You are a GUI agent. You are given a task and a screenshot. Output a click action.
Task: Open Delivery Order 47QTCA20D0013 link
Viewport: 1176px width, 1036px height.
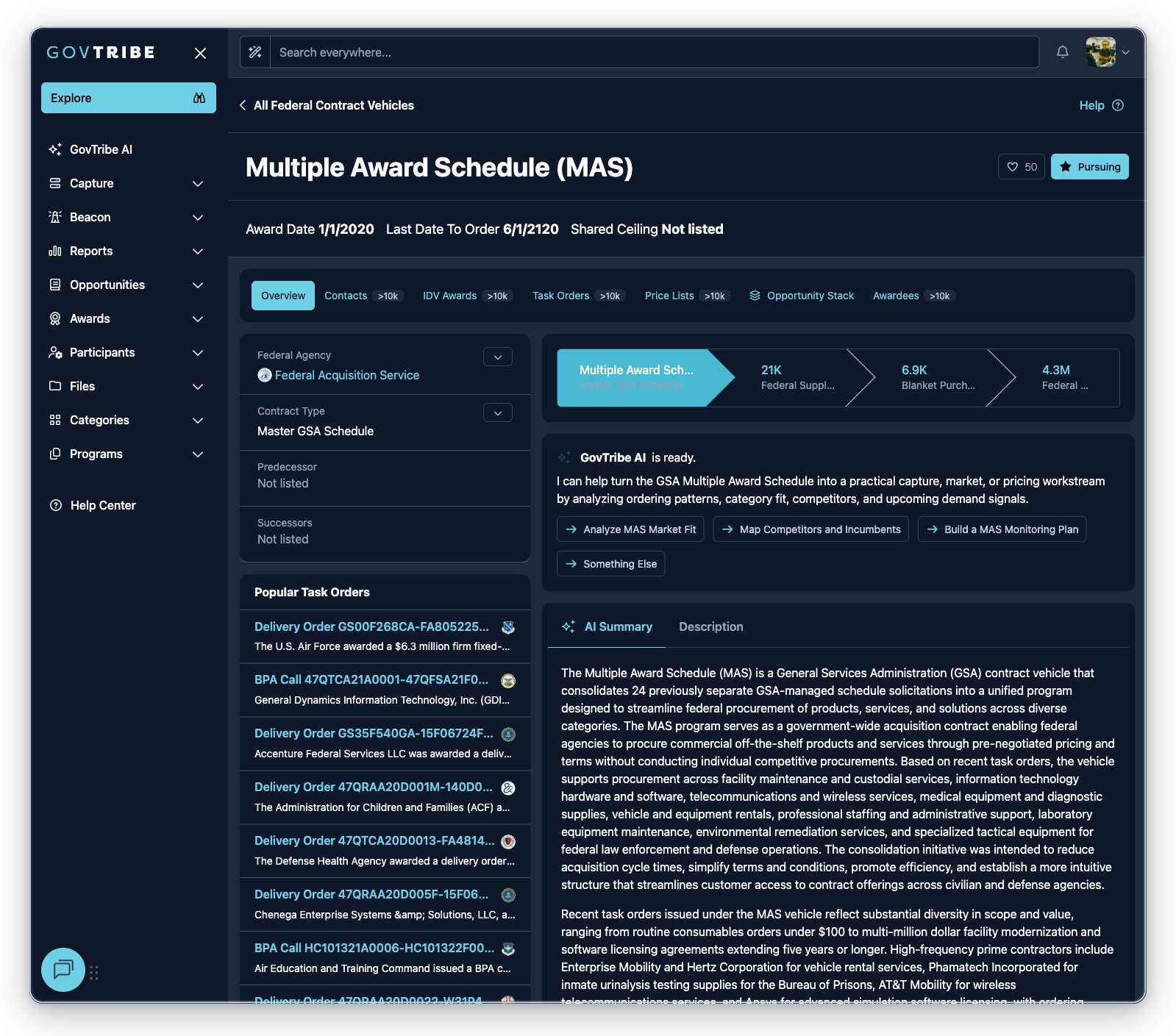pyautogui.click(x=374, y=840)
